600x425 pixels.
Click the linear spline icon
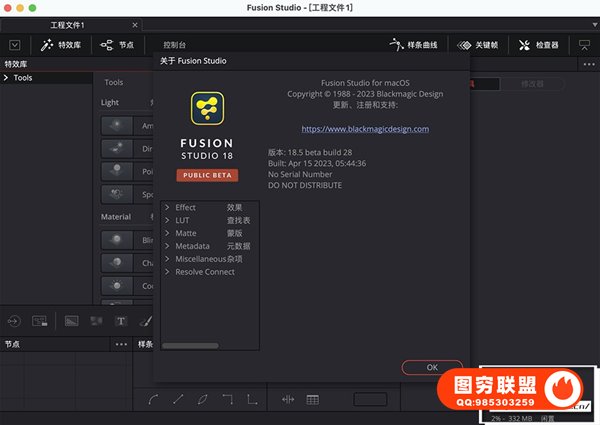[x=178, y=399]
